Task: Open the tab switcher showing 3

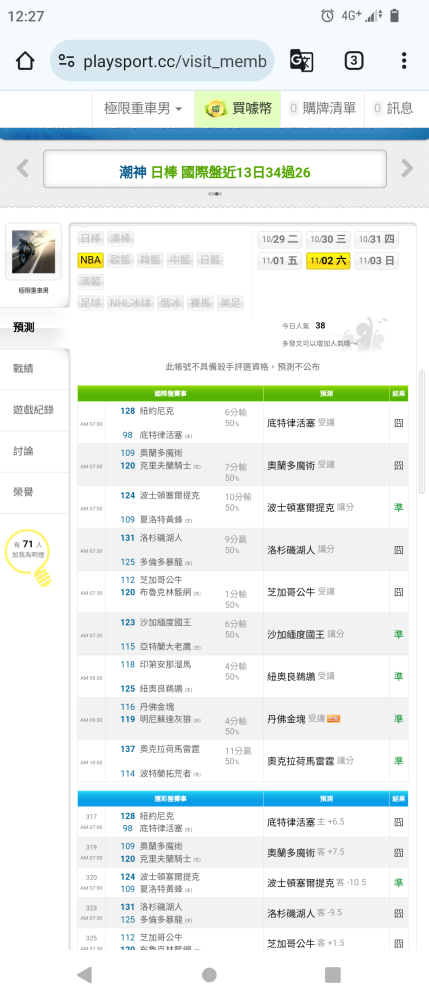Action: point(354,61)
